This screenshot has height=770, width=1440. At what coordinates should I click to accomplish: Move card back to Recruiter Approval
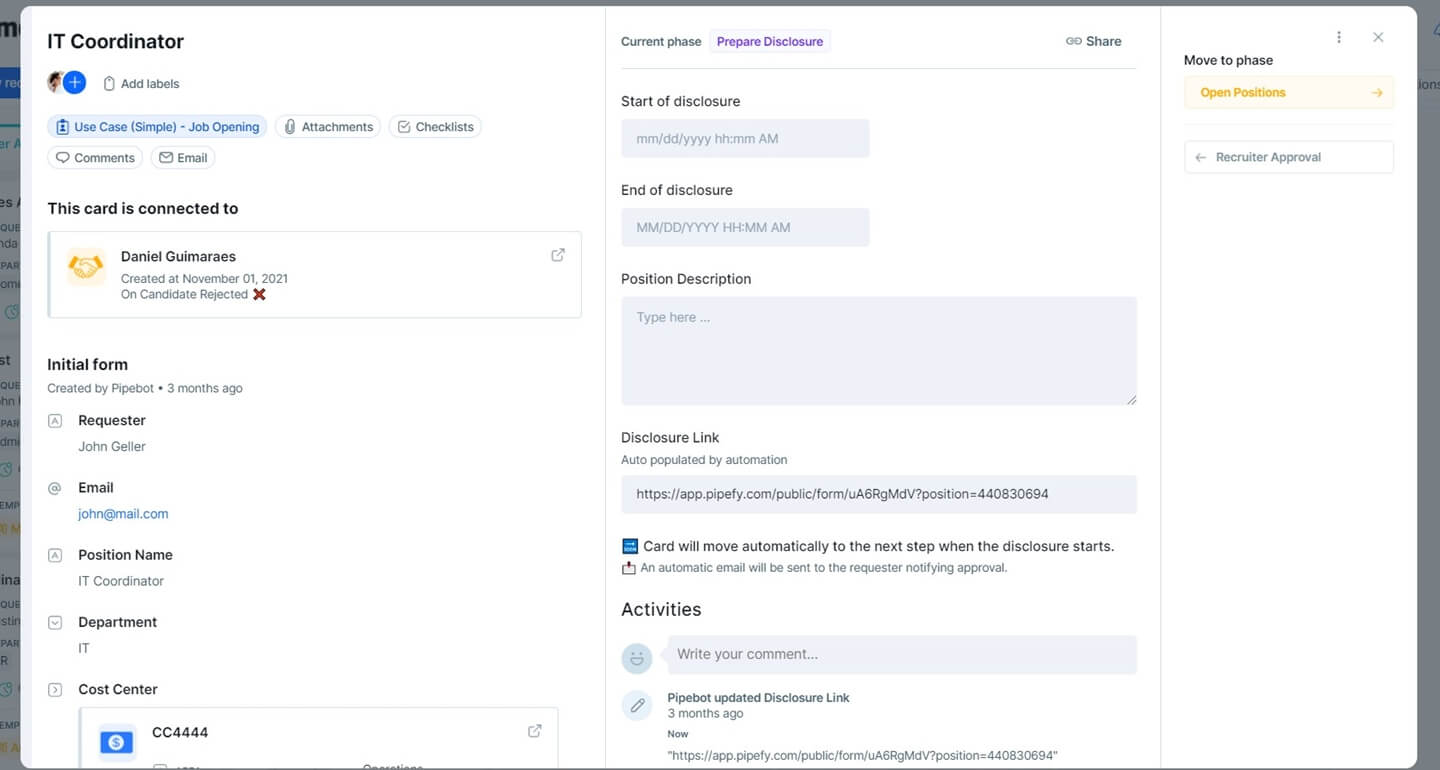coord(1288,158)
